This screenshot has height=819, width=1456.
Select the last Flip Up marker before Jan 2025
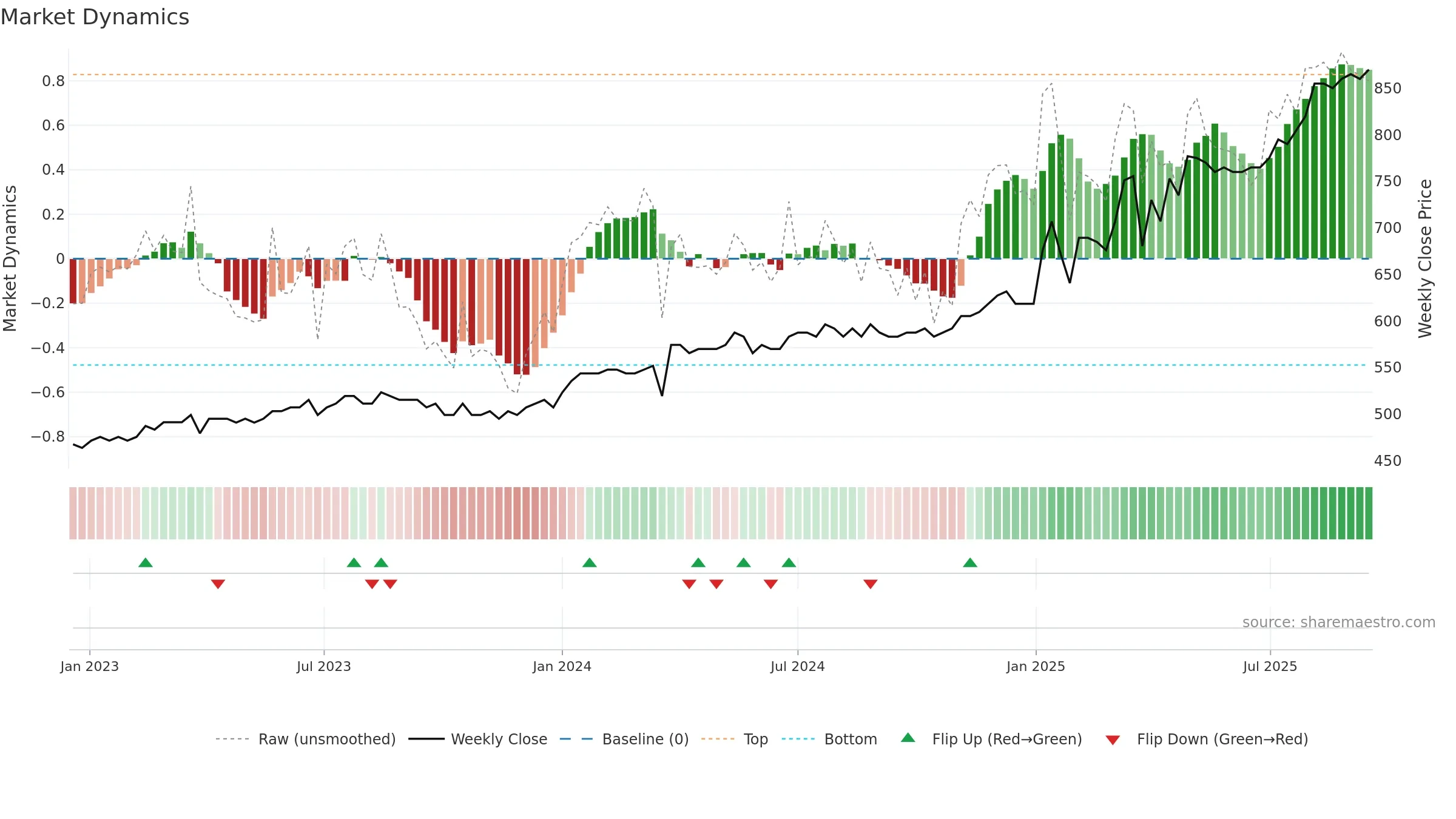click(970, 562)
